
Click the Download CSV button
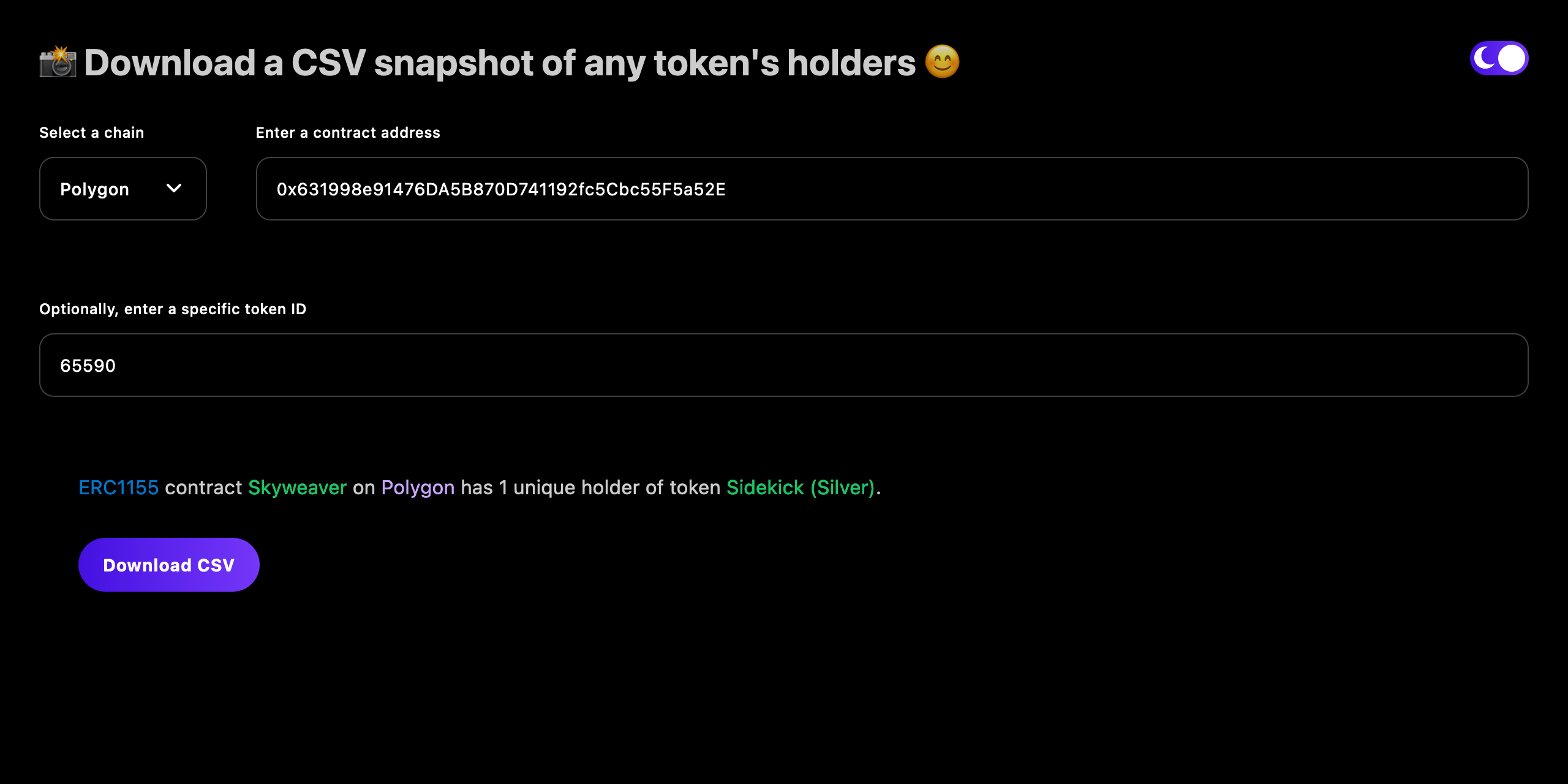(x=168, y=564)
